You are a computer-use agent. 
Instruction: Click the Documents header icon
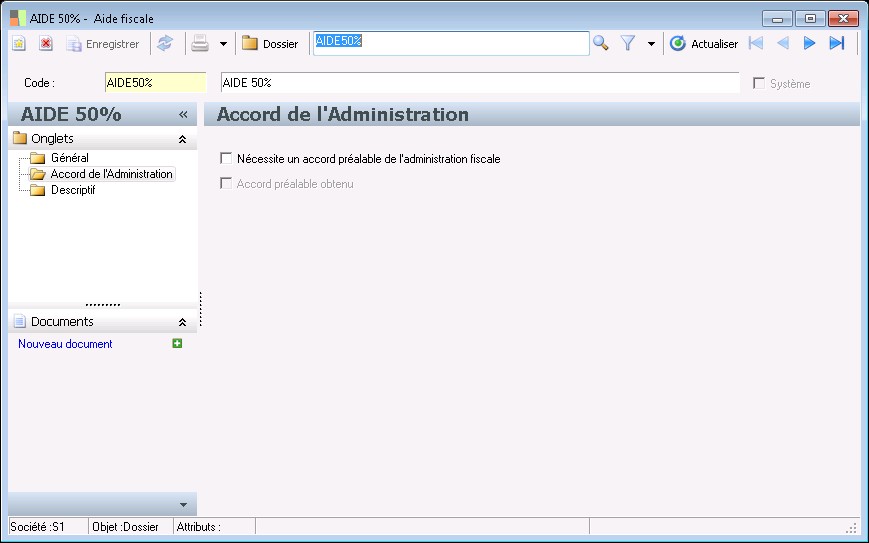pyautogui.click(x=20, y=321)
